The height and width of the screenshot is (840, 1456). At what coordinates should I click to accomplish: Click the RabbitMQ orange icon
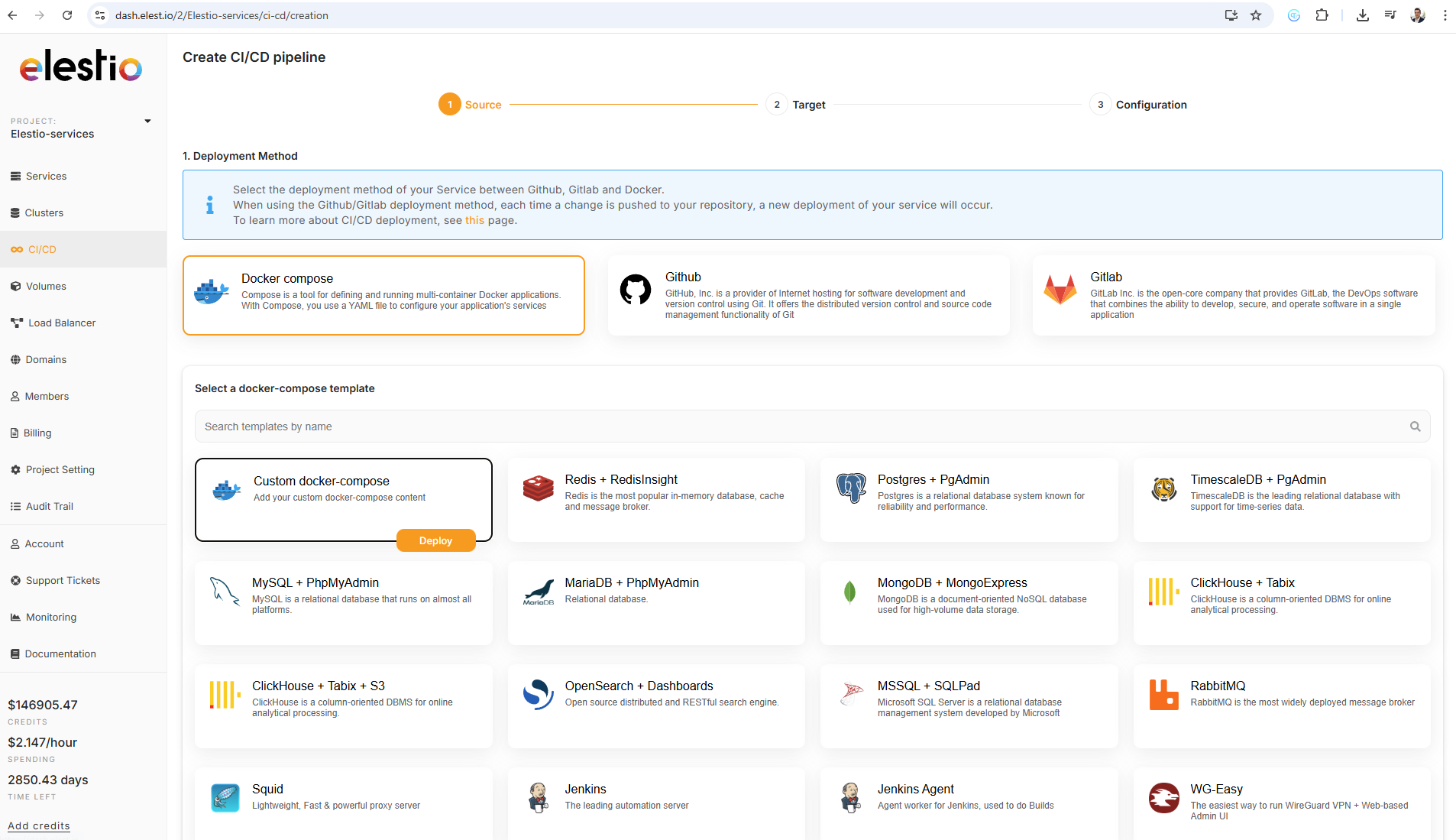pos(1163,695)
